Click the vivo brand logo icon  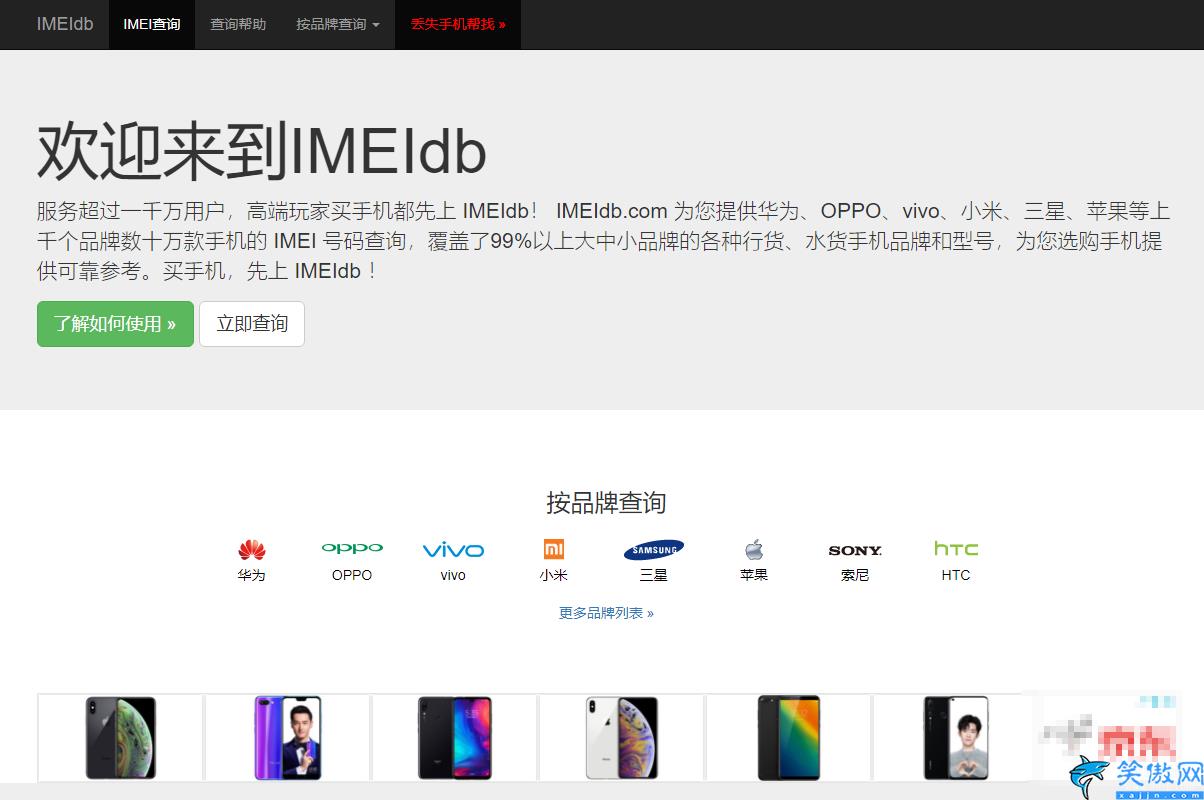(453, 550)
